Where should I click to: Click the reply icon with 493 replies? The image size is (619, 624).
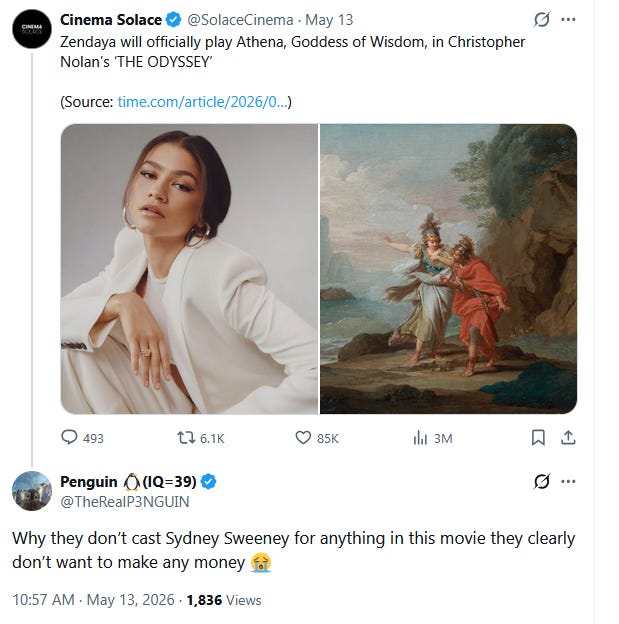69,437
